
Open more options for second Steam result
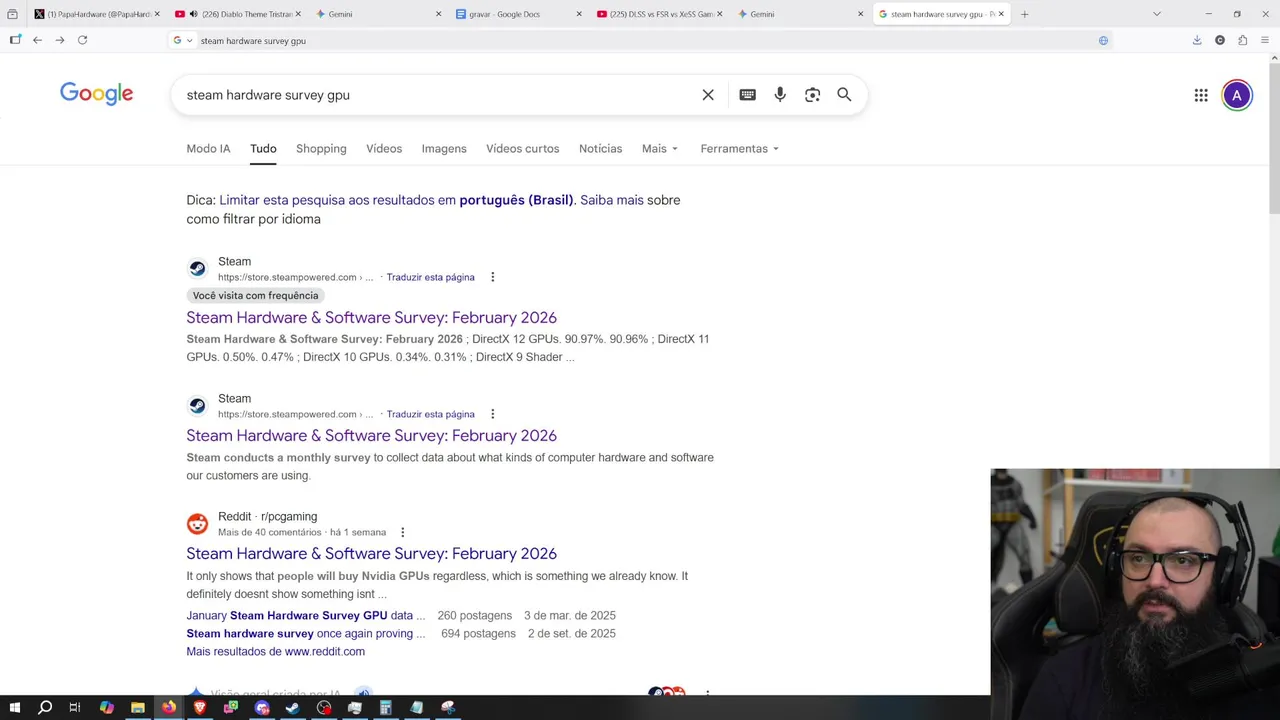coord(492,414)
